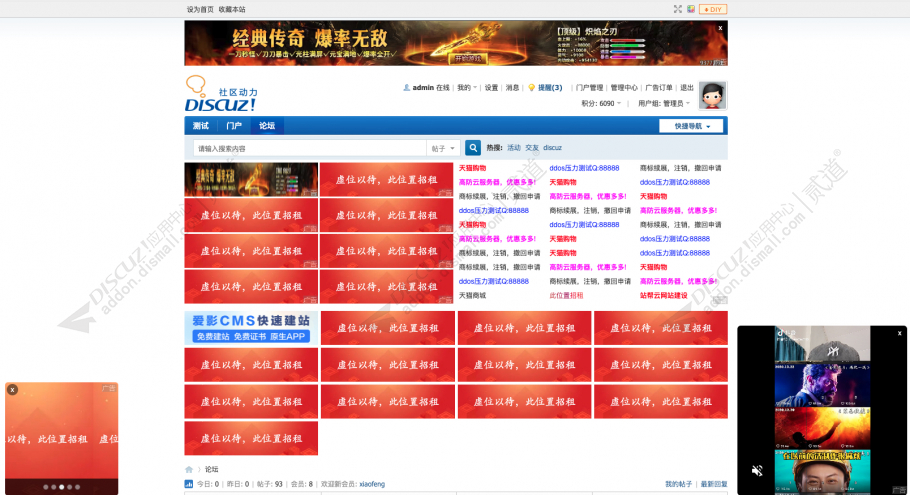The width and height of the screenshot is (910, 495).
Task: Click the forum home icon in breadcrumb
Action: [x=189, y=469]
